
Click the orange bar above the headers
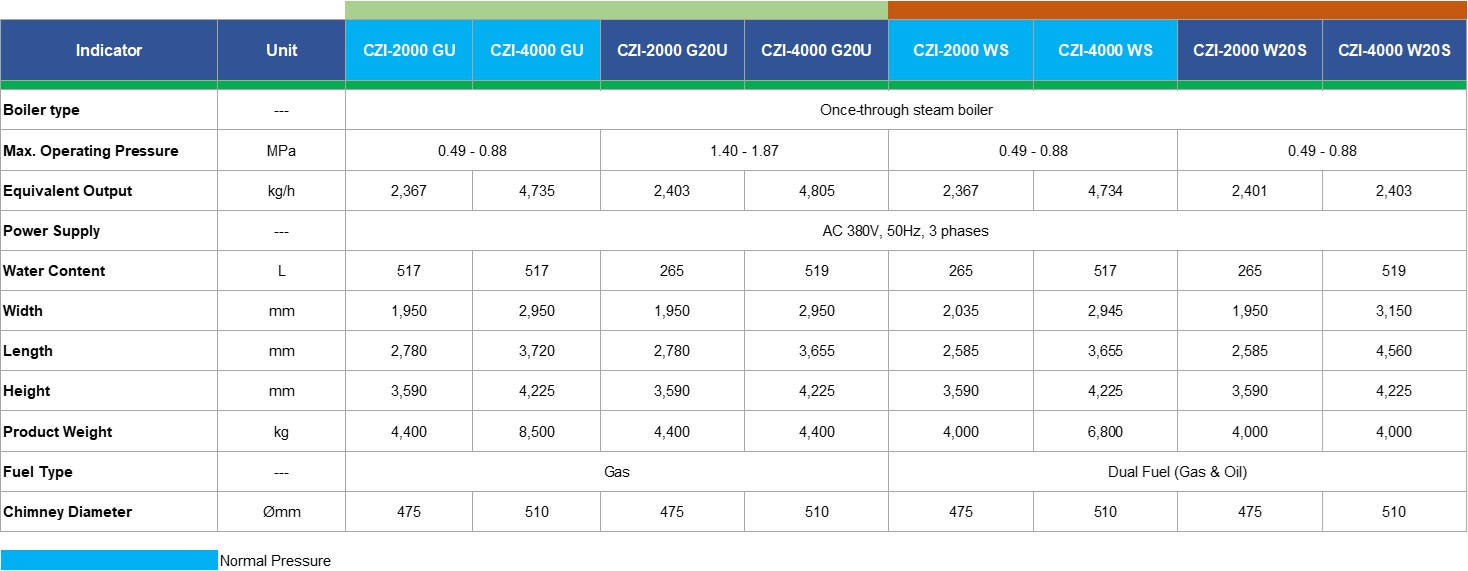1177,10
